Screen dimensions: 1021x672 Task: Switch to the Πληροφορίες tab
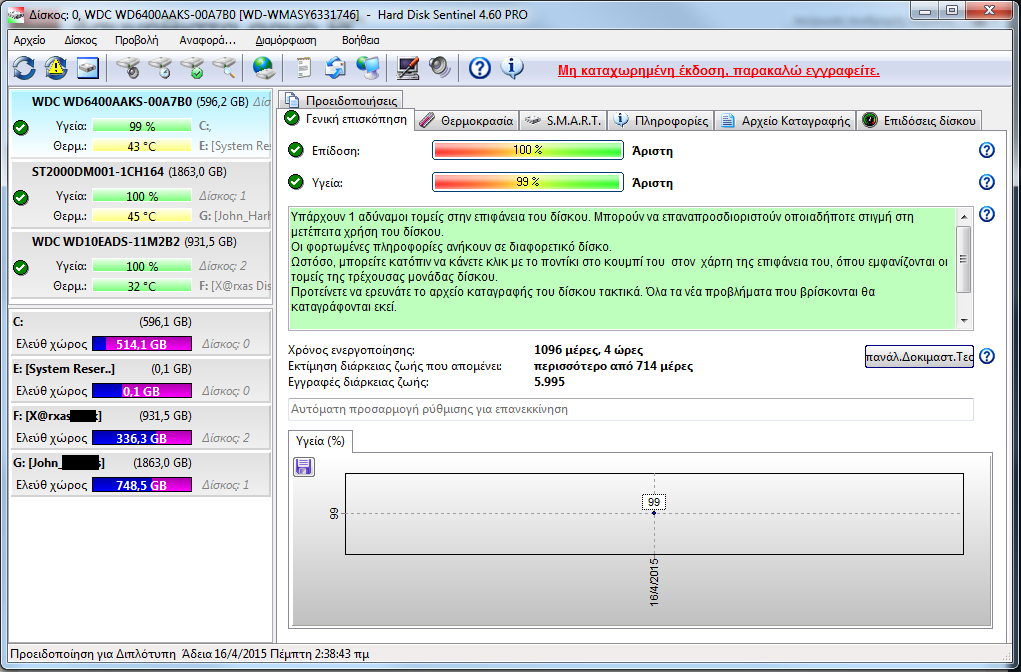pyautogui.click(x=661, y=121)
